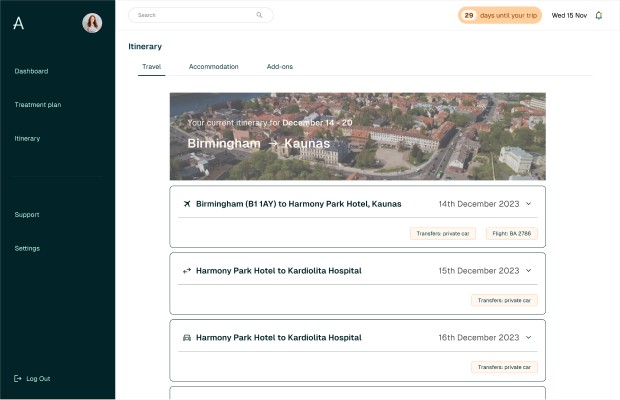The width and height of the screenshot is (620, 400).
Task: Click Harmony Park Hotel to Kardiolita title on 15th December card
Action: pyautogui.click(x=279, y=271)
